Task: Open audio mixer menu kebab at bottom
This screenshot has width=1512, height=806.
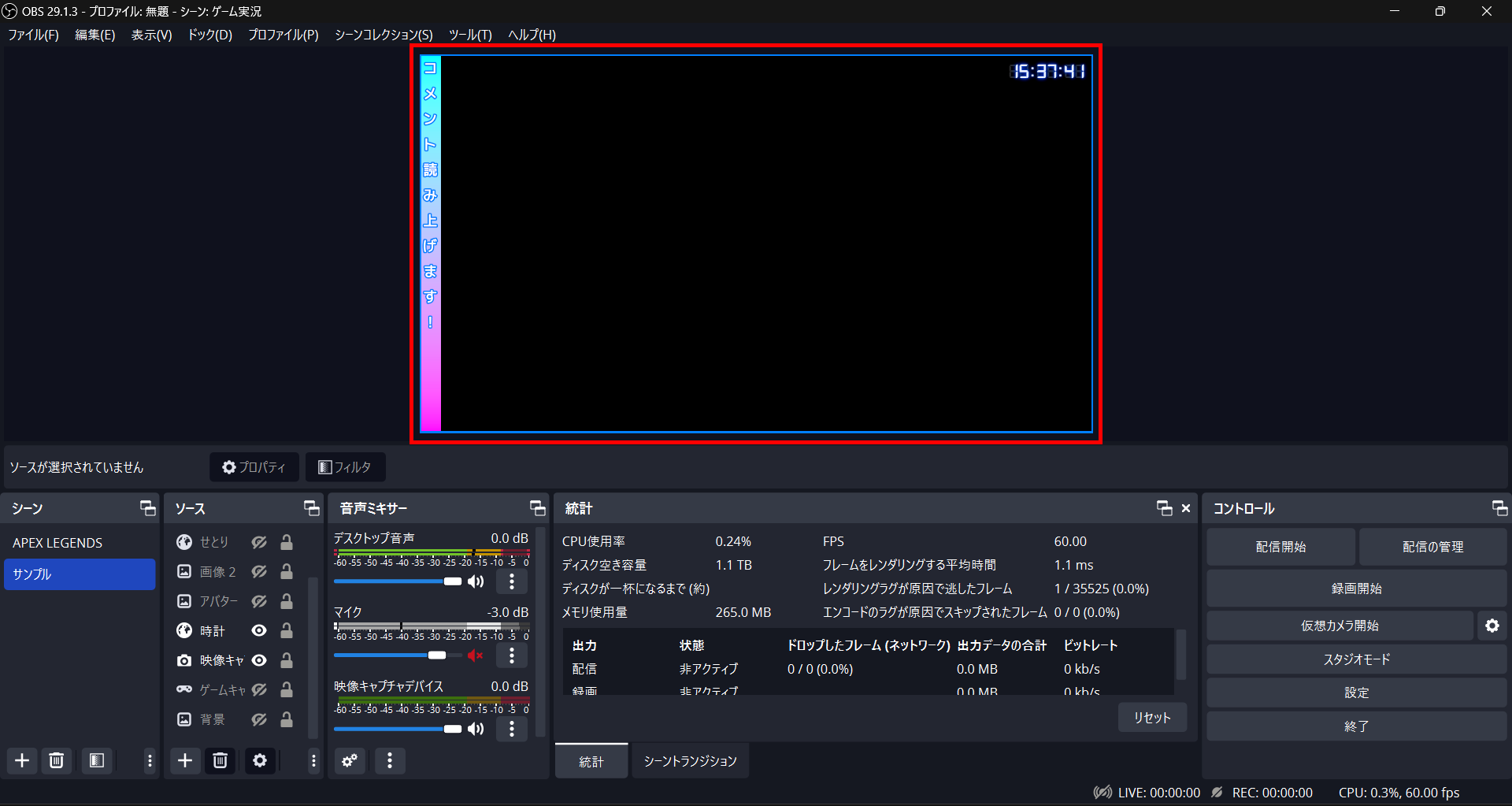Action: pyautogui.click(x=390, y=760)
